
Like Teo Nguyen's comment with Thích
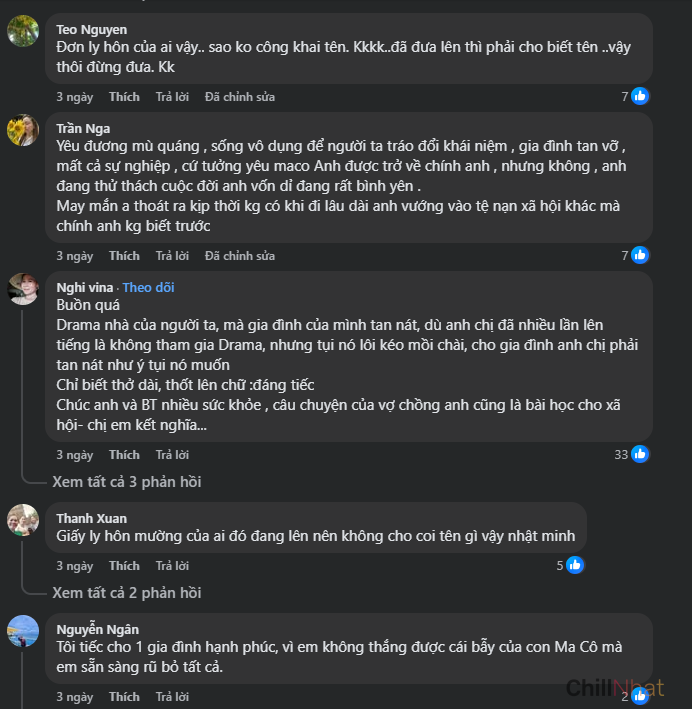tap(124, 97)
